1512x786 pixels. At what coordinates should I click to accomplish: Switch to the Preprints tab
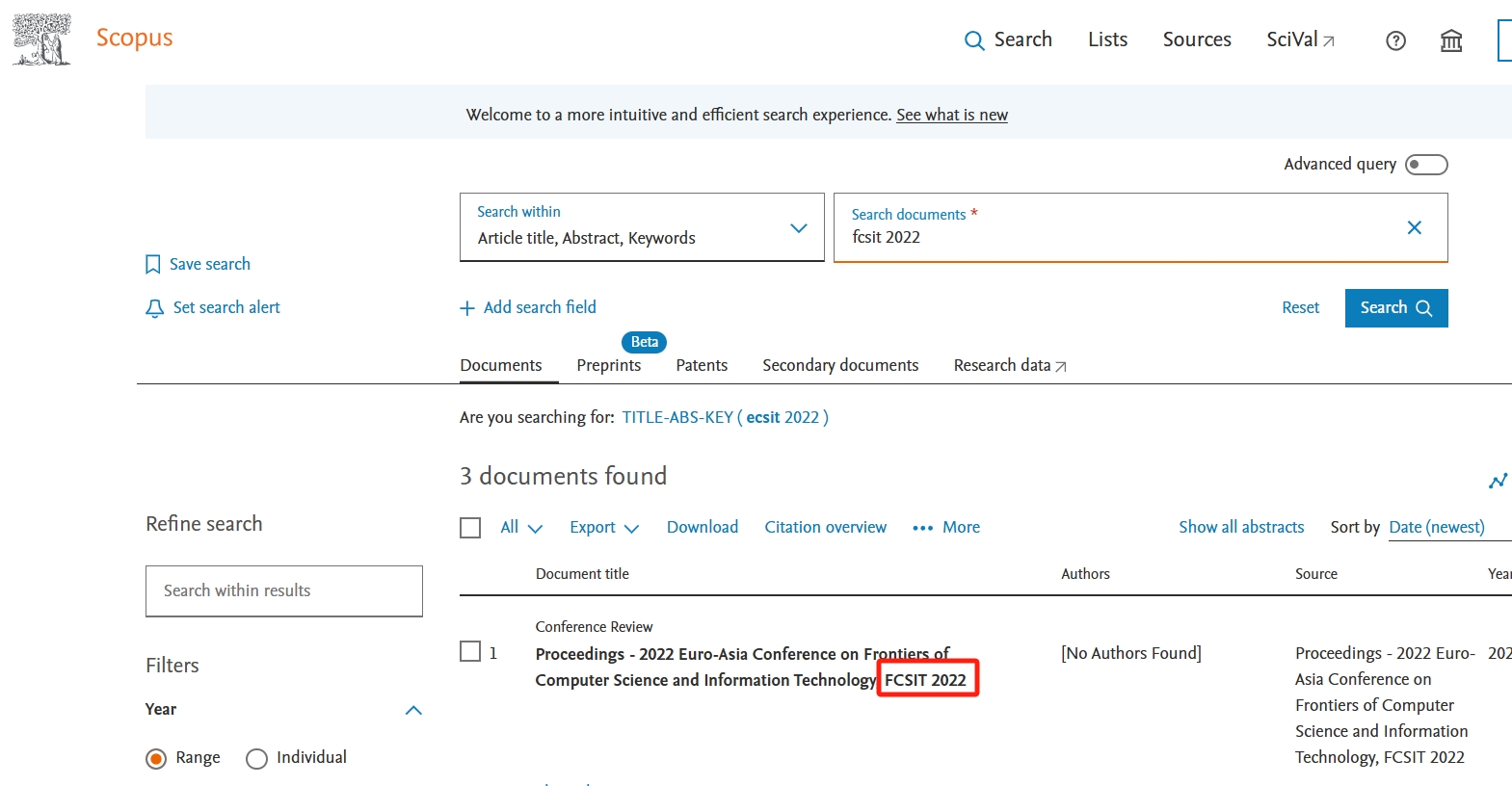point(608,365)
